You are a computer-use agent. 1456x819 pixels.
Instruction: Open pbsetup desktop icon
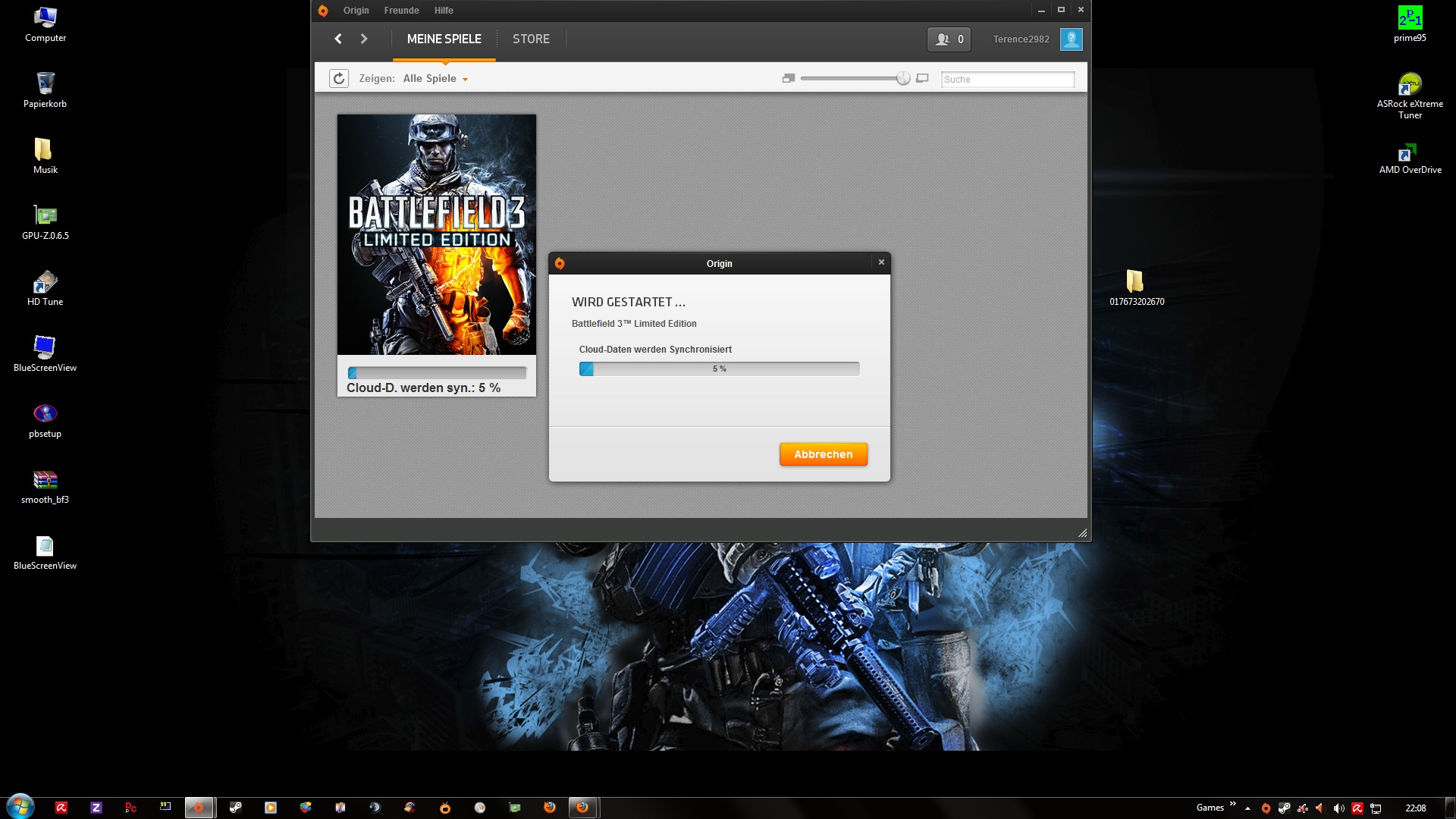tap(45, 420)
